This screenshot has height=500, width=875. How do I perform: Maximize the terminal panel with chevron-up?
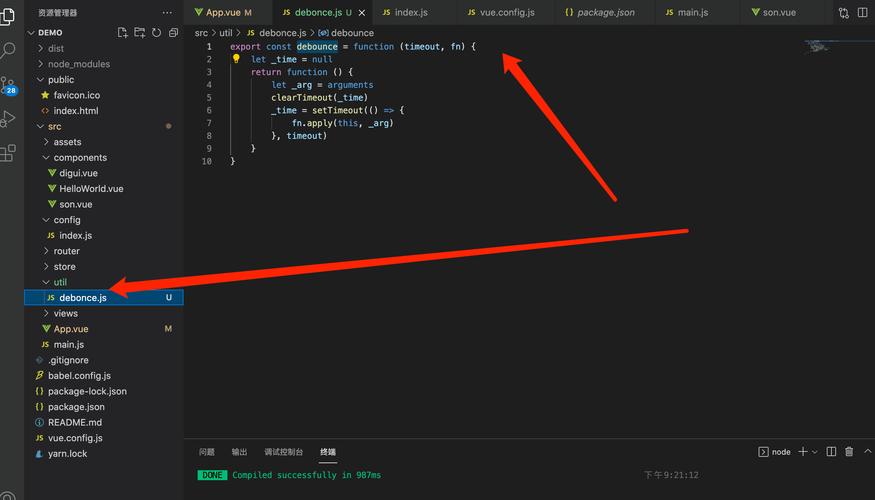tap(866, 452)
